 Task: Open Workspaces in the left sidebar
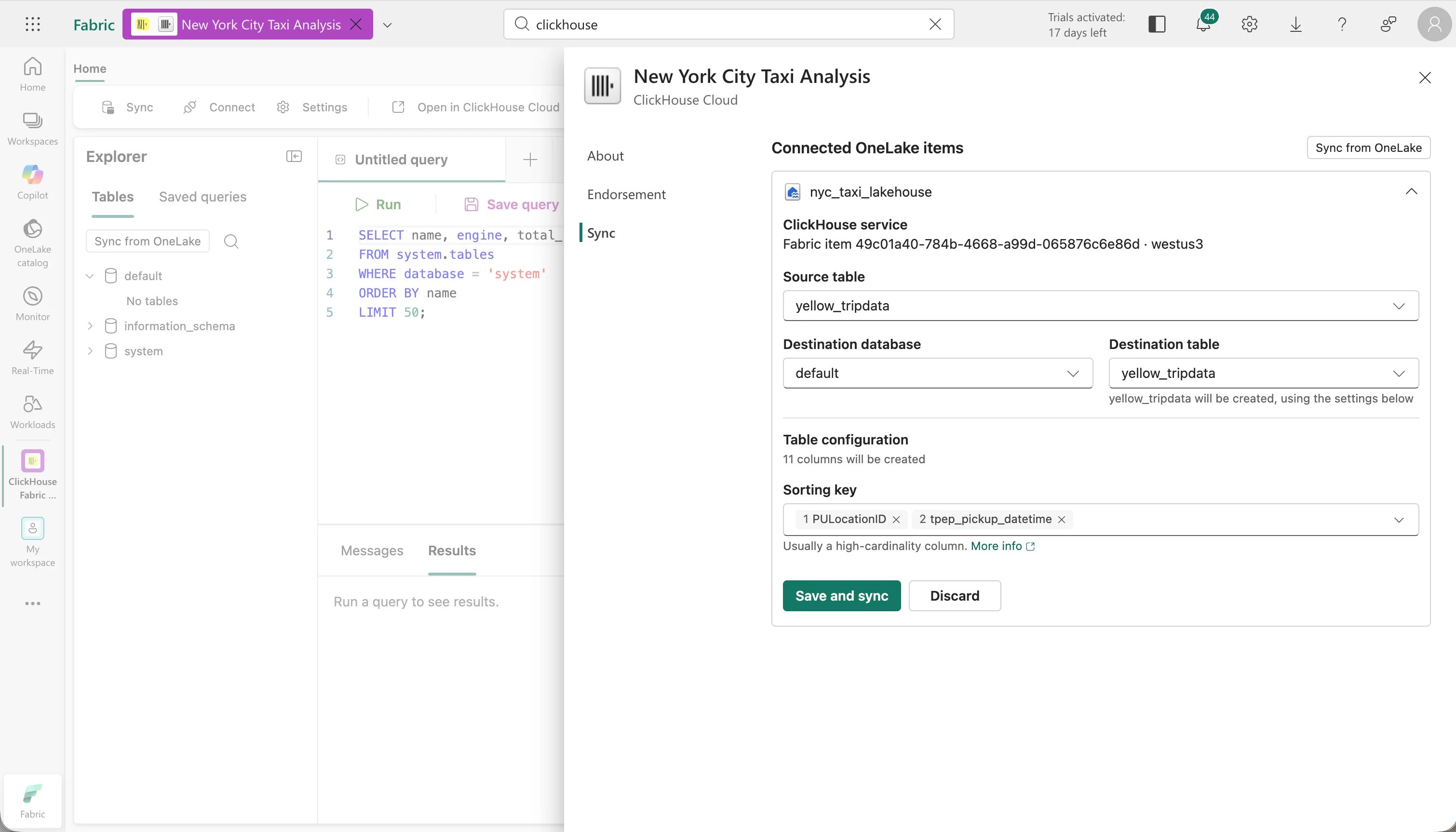[33, 129]
